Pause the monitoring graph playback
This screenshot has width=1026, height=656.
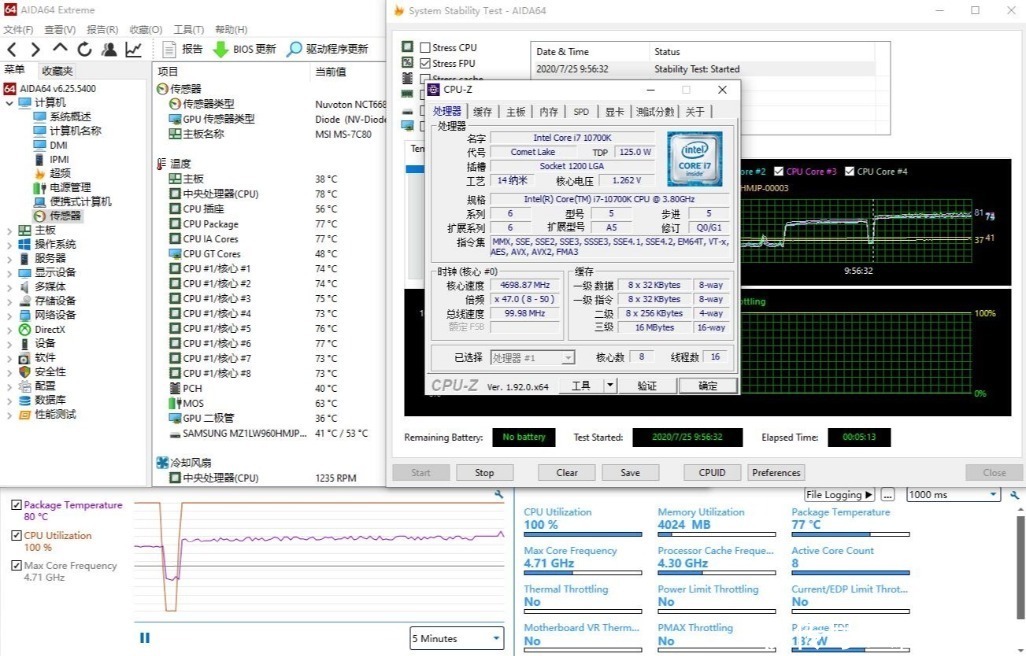145,638
